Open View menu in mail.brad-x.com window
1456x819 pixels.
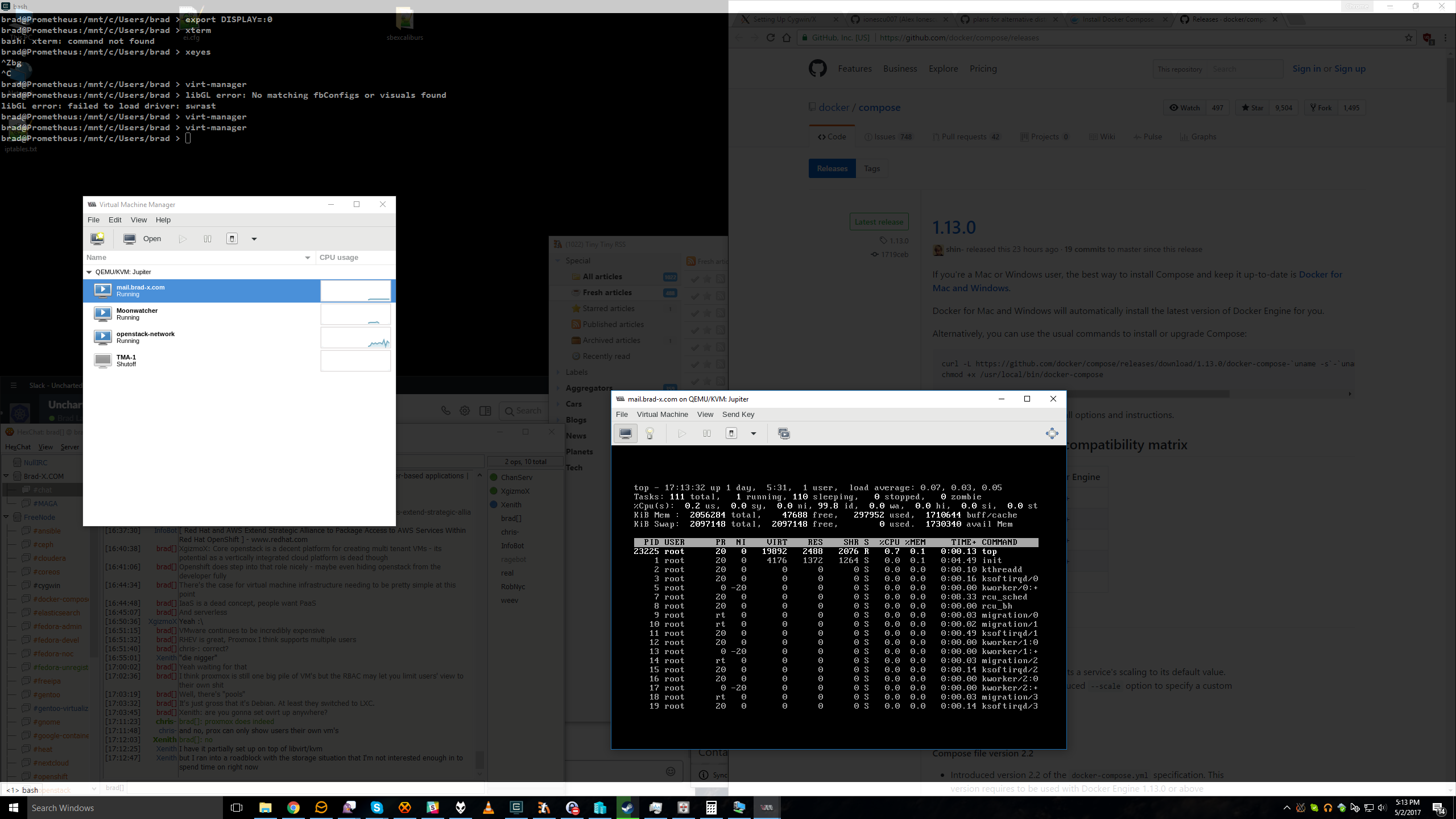705,415
